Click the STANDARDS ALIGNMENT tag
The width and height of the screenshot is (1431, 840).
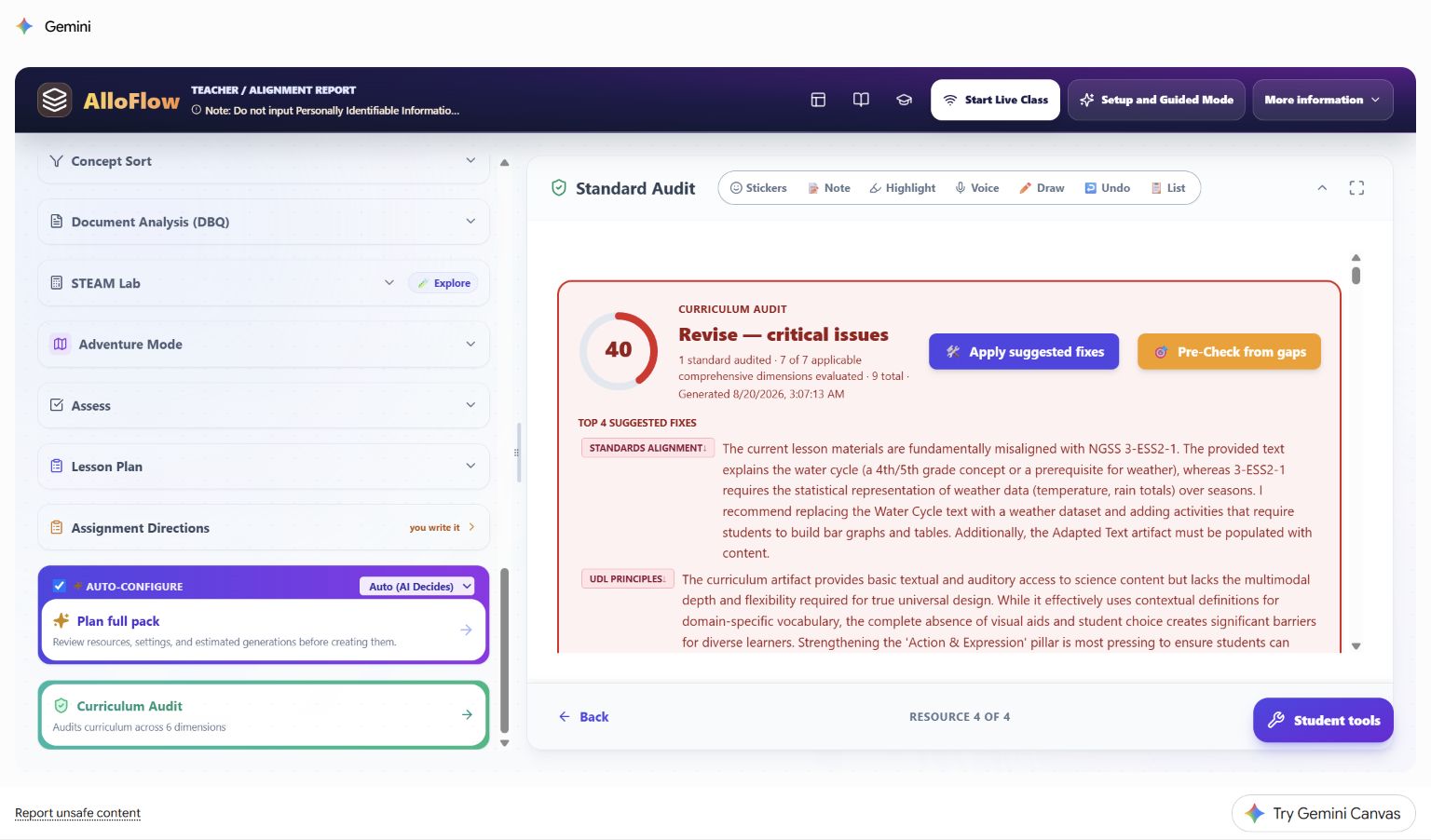(x=647, y=448)
